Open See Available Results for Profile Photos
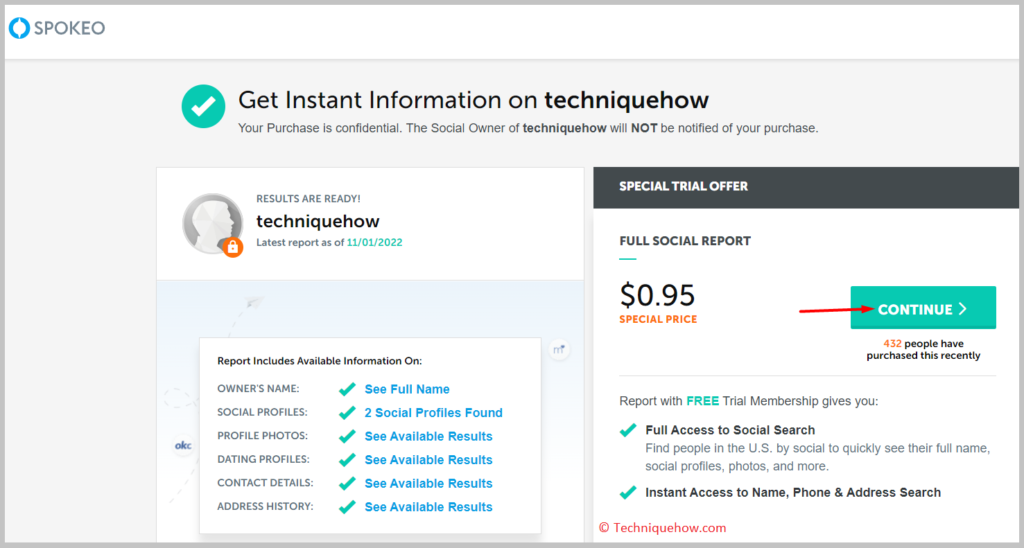The image size is (1024, 548). [428, 436]
